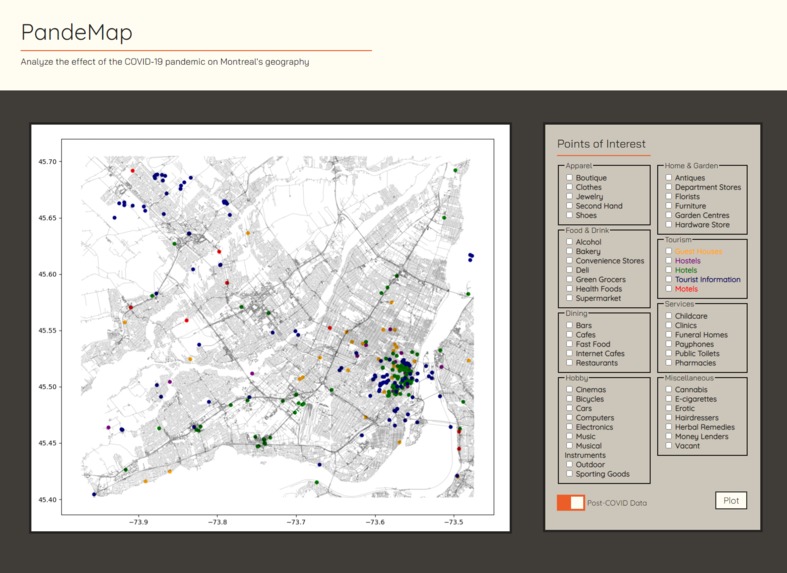Check the Shoes checkbox

tap(569, 215)
